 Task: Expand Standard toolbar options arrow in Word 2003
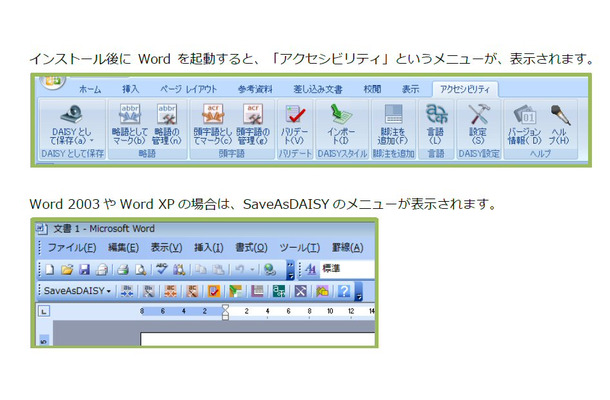click(291, 270)
